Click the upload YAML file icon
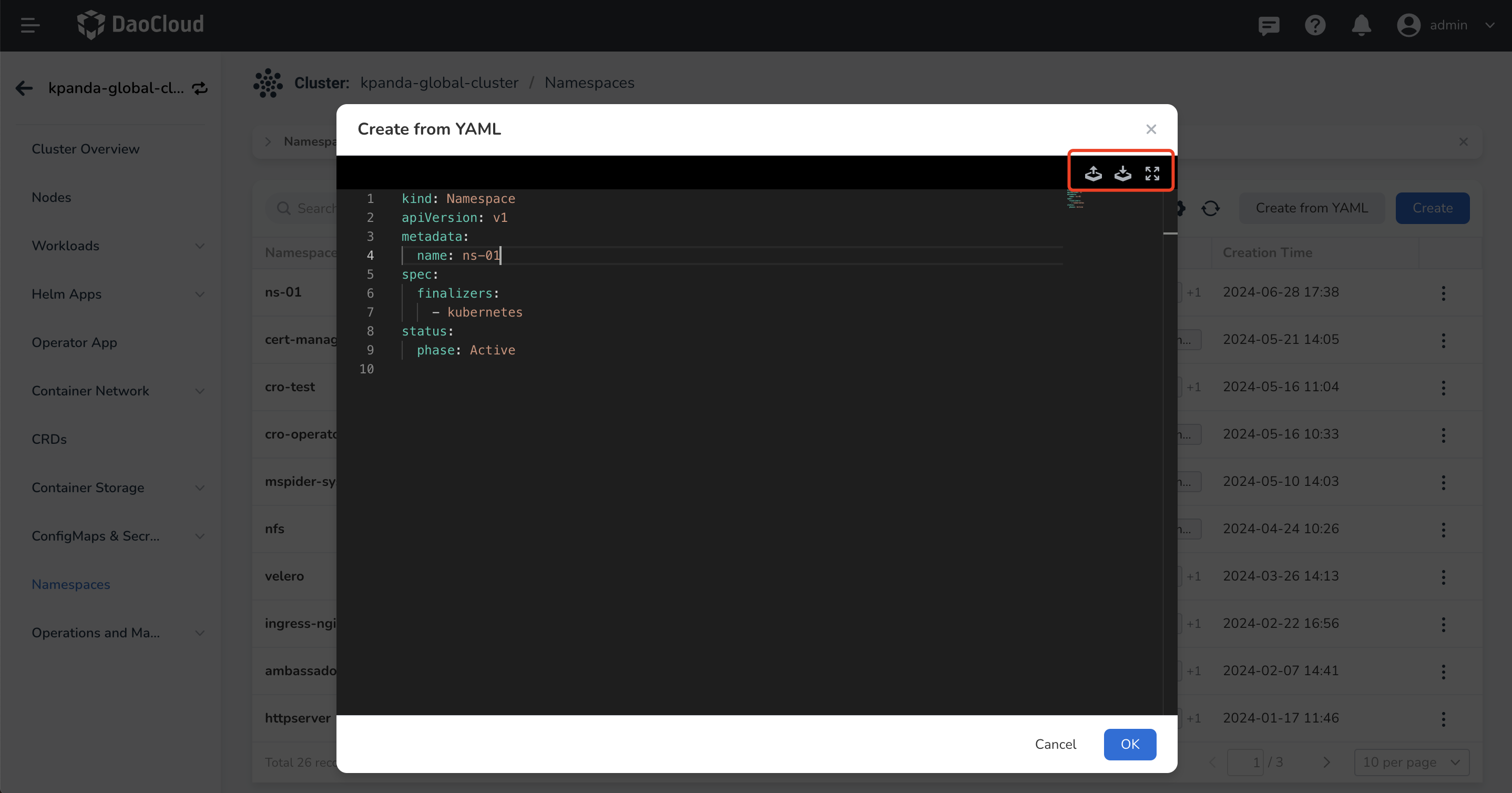1512x793 pixels. (x=1093, y=172)
